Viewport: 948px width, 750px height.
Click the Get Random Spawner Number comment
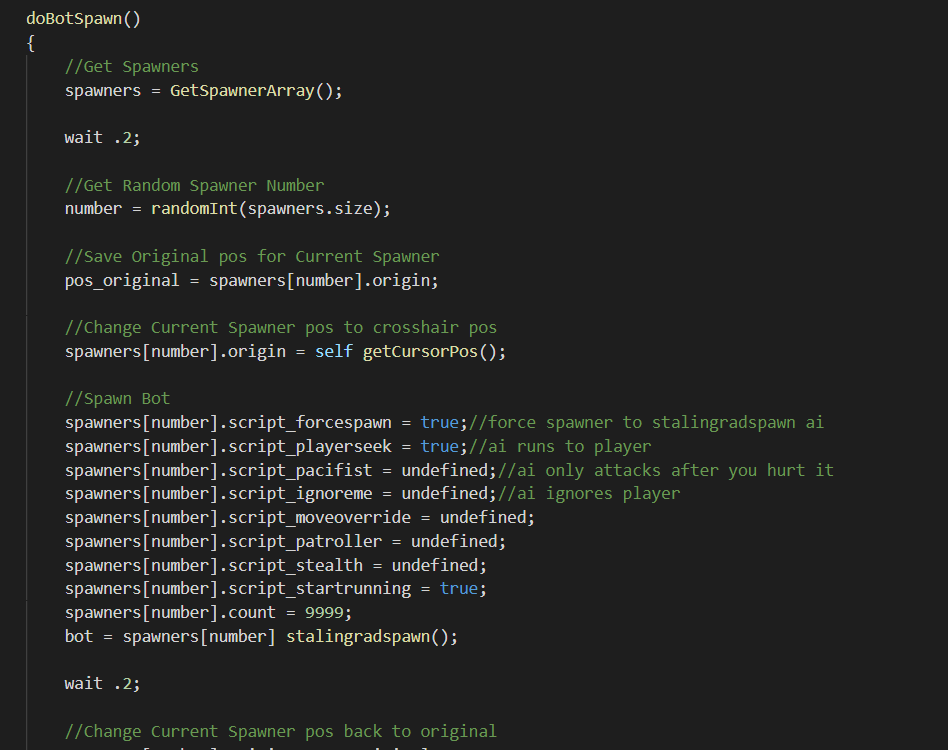[194, 185]
